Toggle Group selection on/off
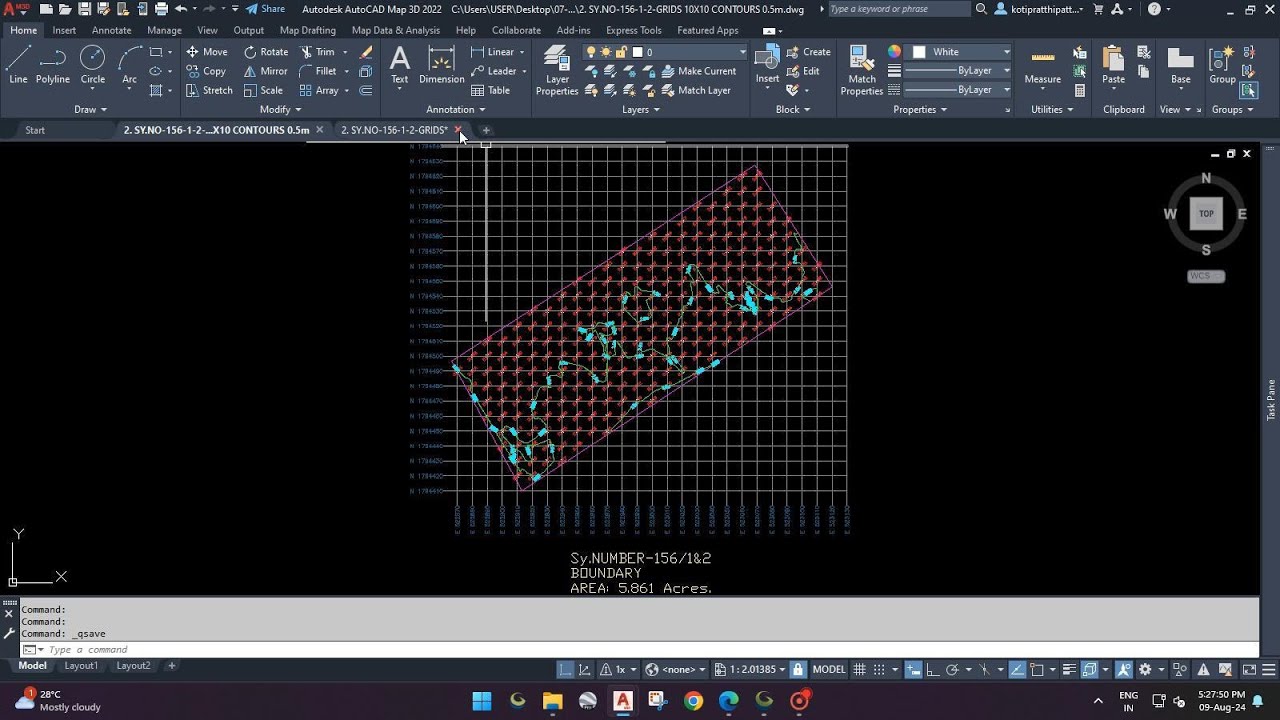The width and height of the screenshot is (1280, 720). (x=1249, y=90)
